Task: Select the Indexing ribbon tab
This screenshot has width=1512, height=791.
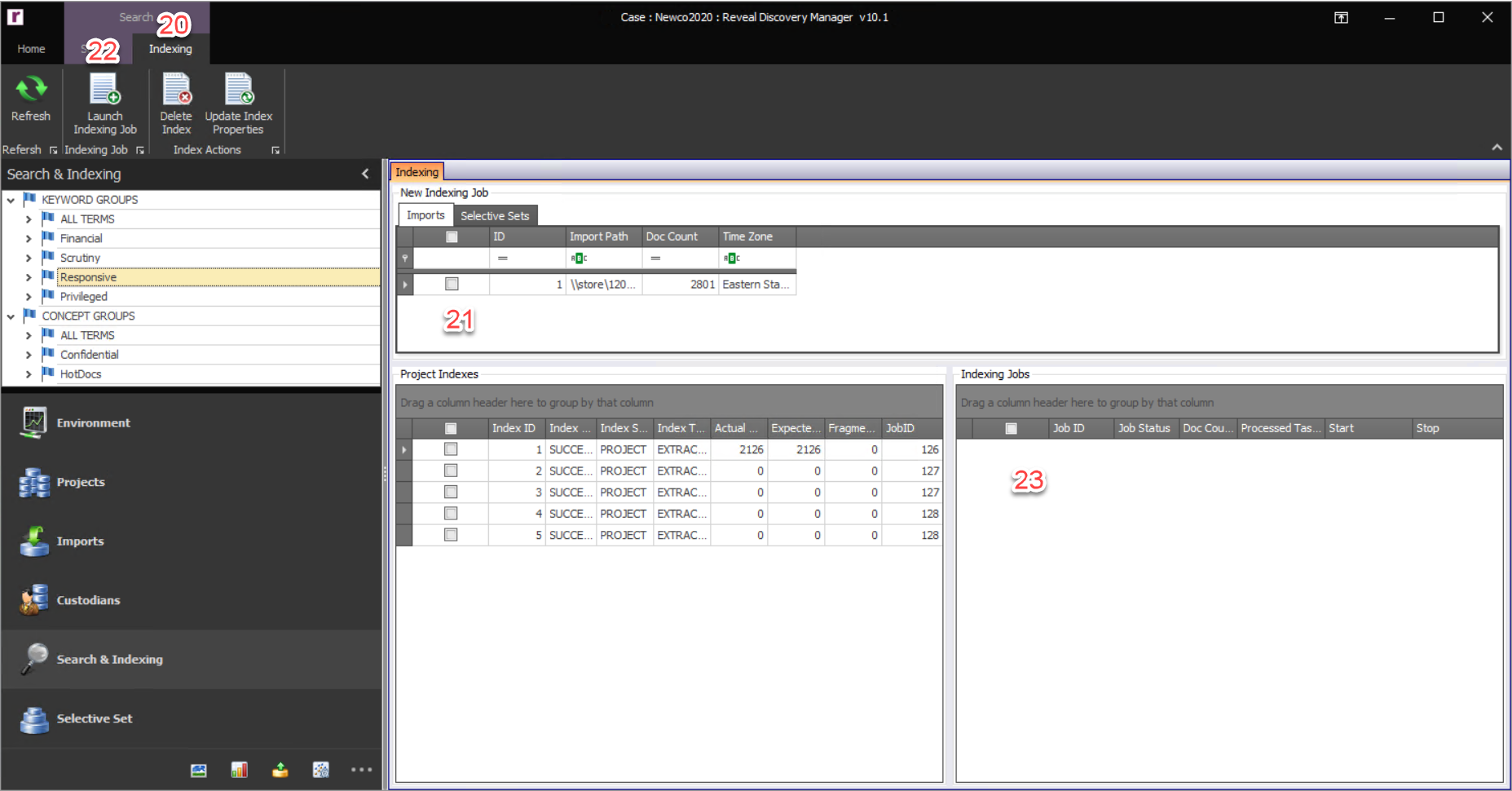Action: pyautogui.click(x=170, y=49)
